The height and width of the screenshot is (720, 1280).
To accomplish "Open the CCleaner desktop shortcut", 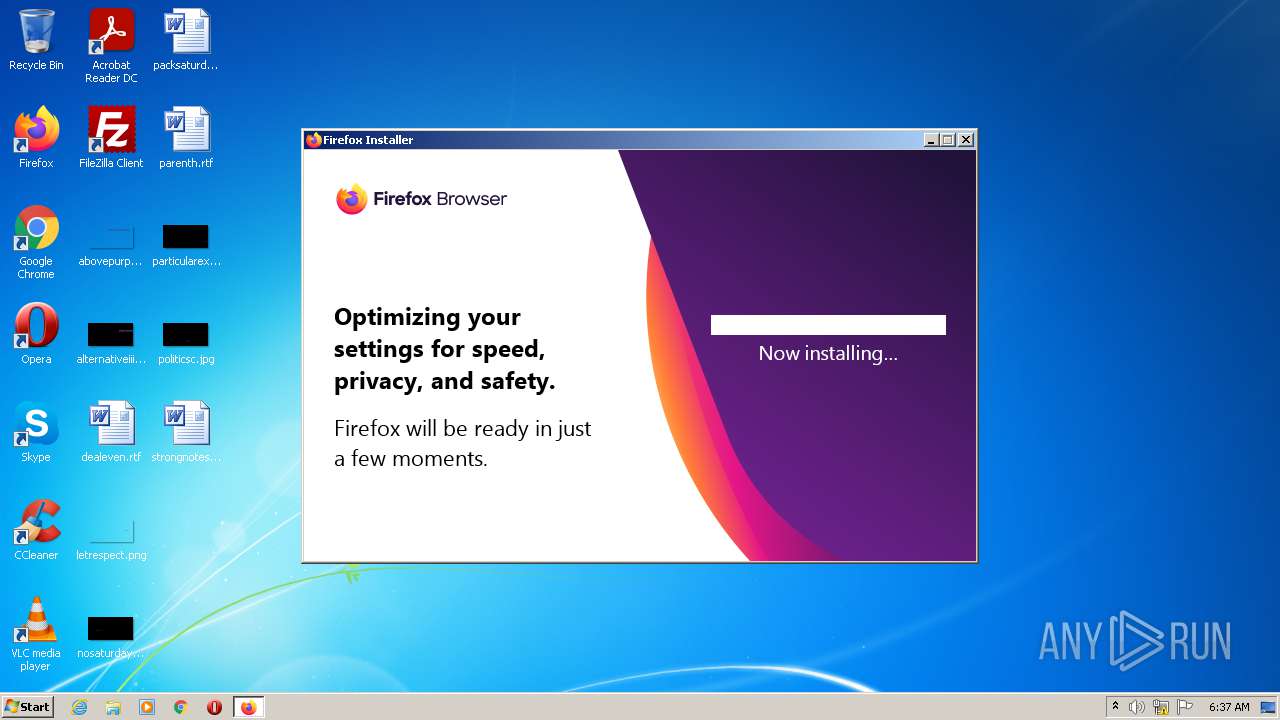I will [36, 530].
